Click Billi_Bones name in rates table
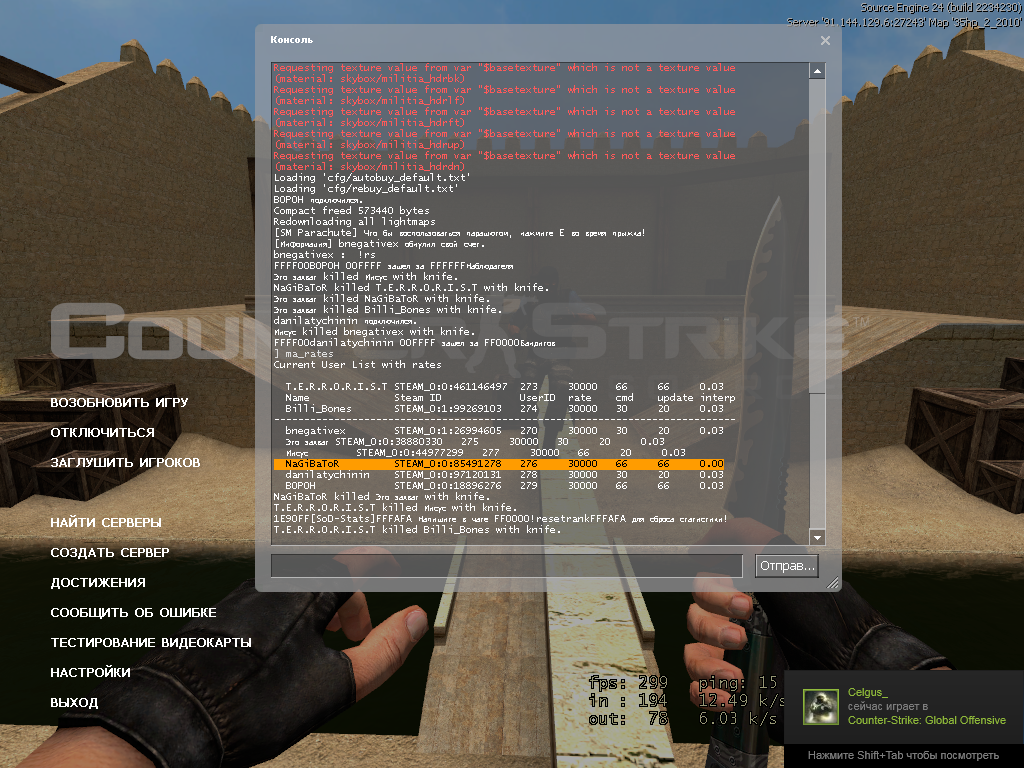 [x=318, y=409]
